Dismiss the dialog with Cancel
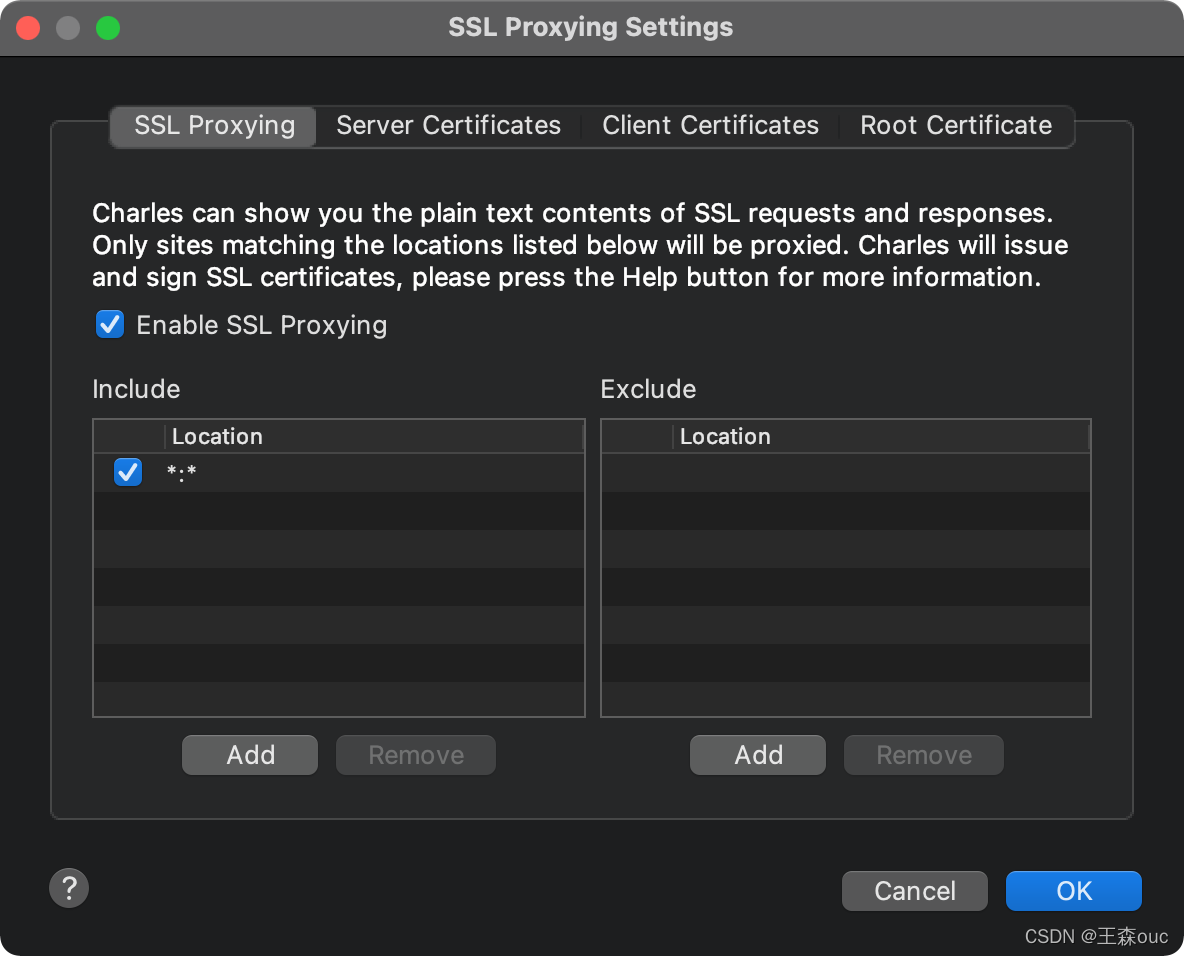Image resolution: width=1184 pixels, height=956 pixels. pyautogui.click(x=914, y=891)
